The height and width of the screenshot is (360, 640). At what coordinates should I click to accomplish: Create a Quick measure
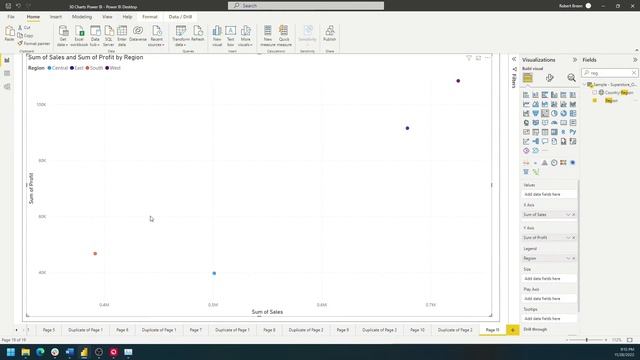284,36
